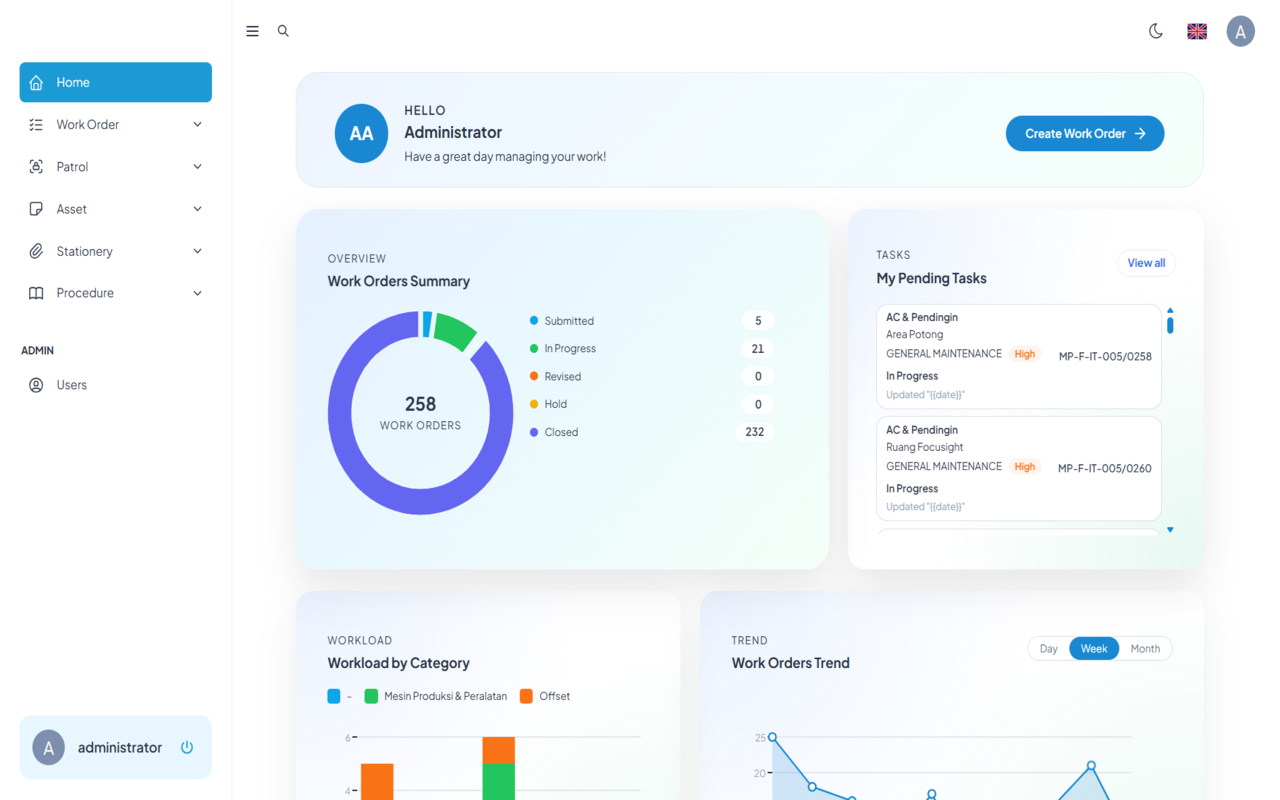Open the Users admin page
The height and width of the screenshot is (800, 1280).
click(x=72, y=384)
